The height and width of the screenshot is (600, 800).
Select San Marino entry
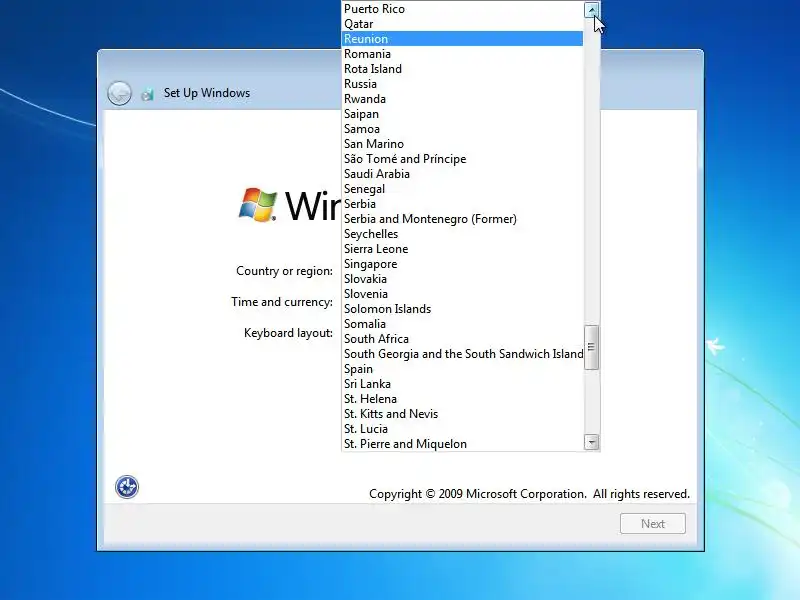462,144
